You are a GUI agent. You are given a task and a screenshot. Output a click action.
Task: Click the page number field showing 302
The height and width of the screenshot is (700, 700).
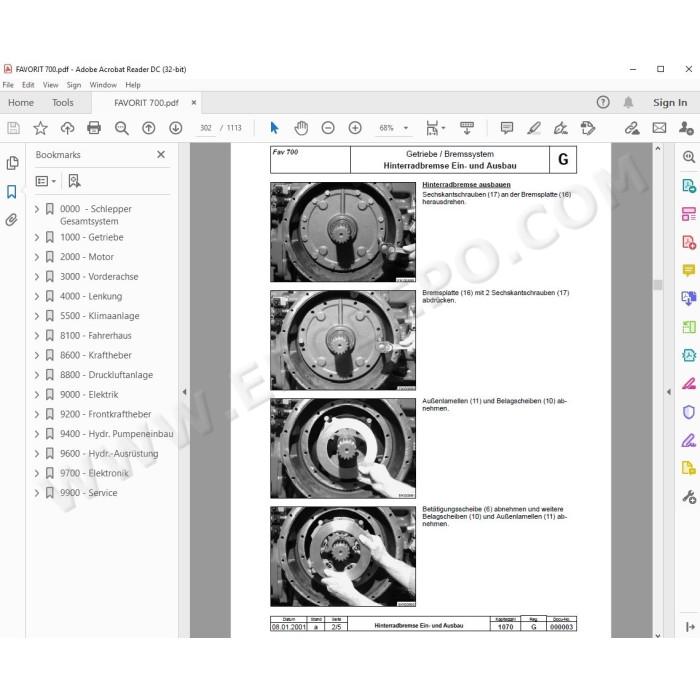point(206,128)
